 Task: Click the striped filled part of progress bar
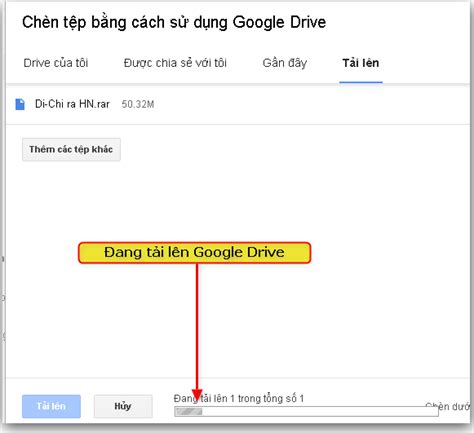189,412
